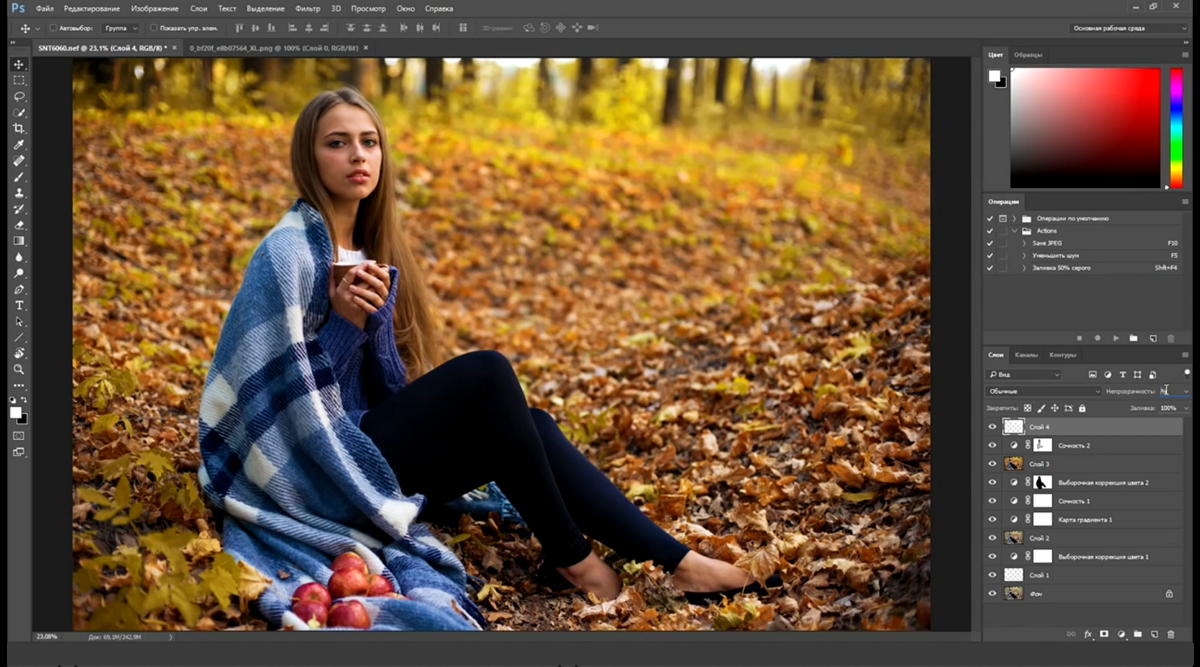This screenshot has height=667, width=1200.
Task: Open the Фильтр menu
Action: coord(308,8)
